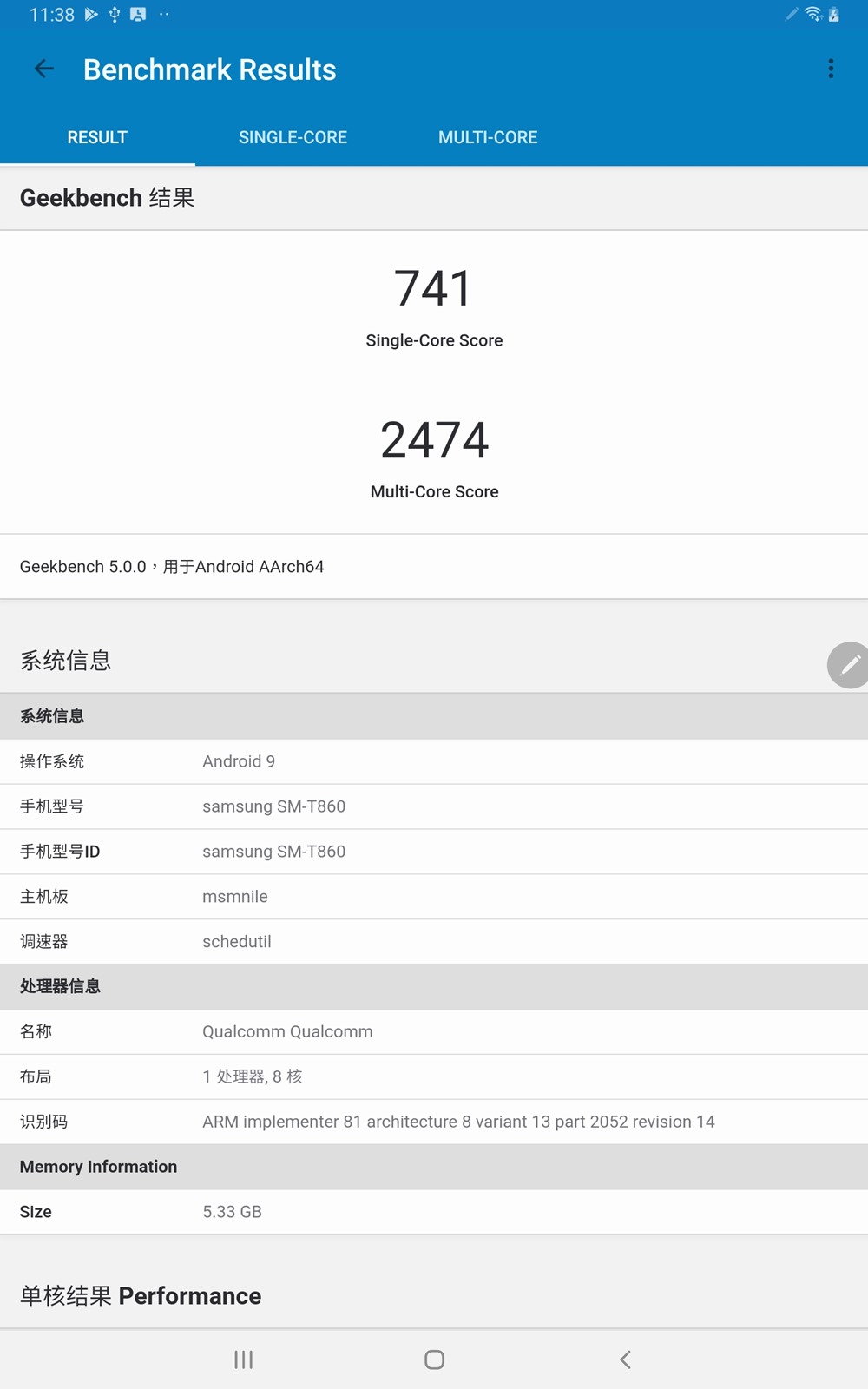
Task: Open the three-dot overflow menu
Action: click(831, 69)
